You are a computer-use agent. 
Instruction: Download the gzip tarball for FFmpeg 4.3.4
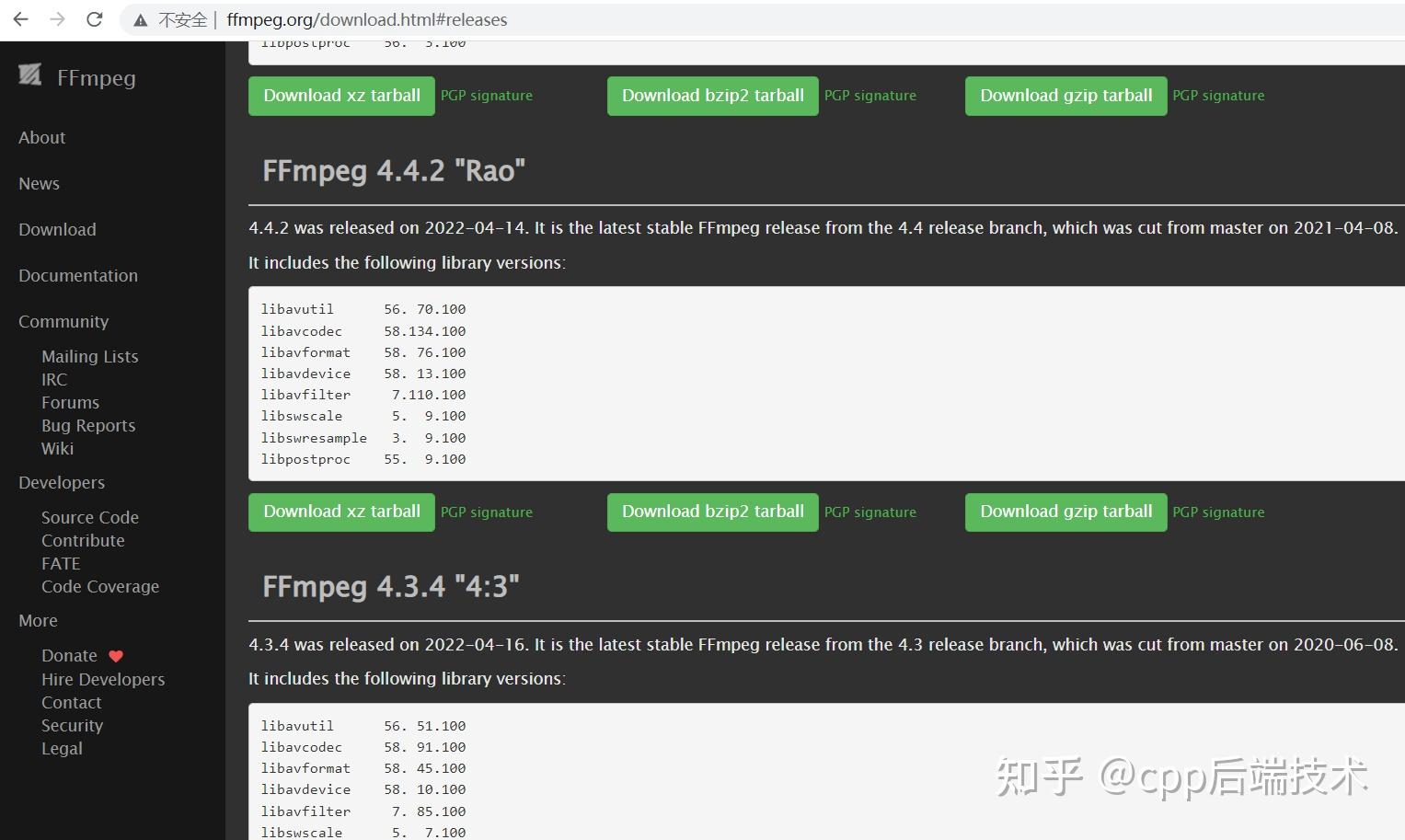tap(1065, 512)
